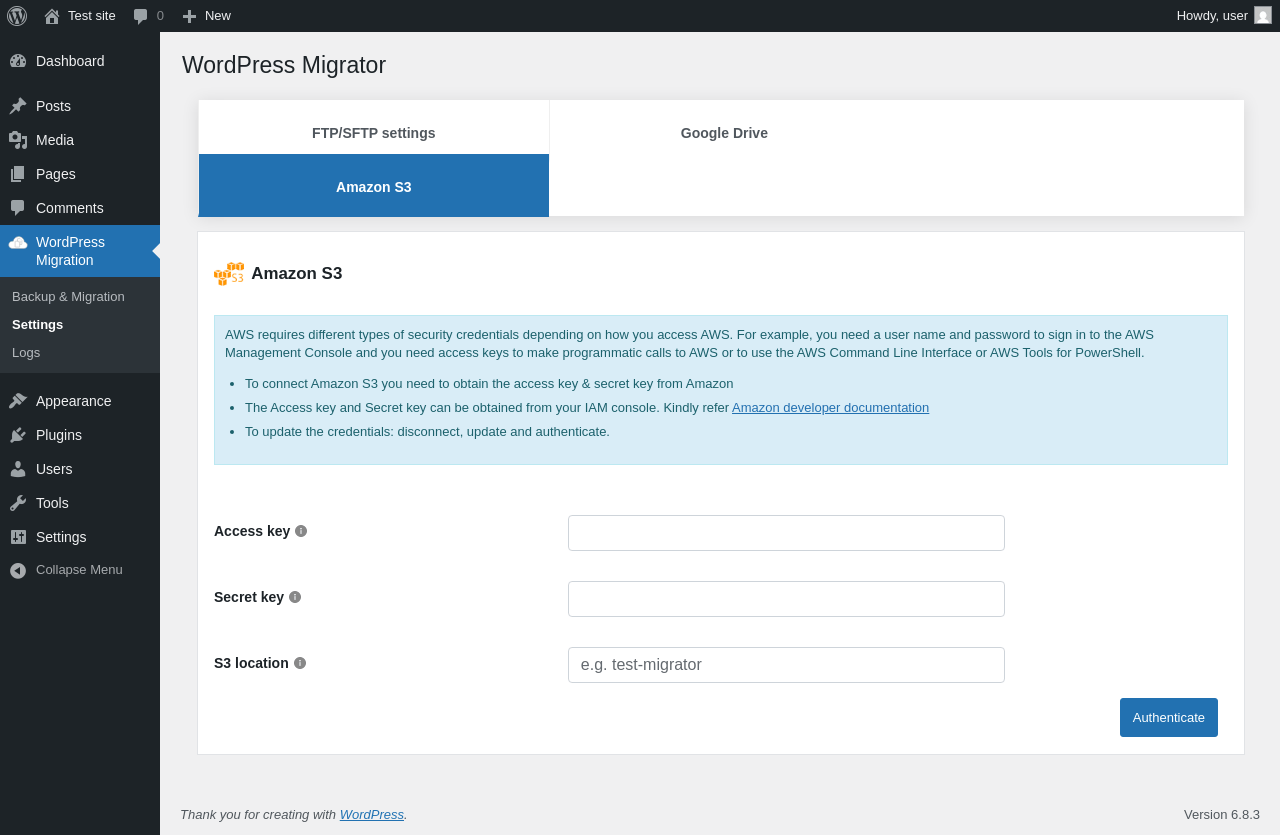The width and height of the screenshot is (1280, 835).
Task: Open the comments bubble icon in admin bar
Action: 141,16
